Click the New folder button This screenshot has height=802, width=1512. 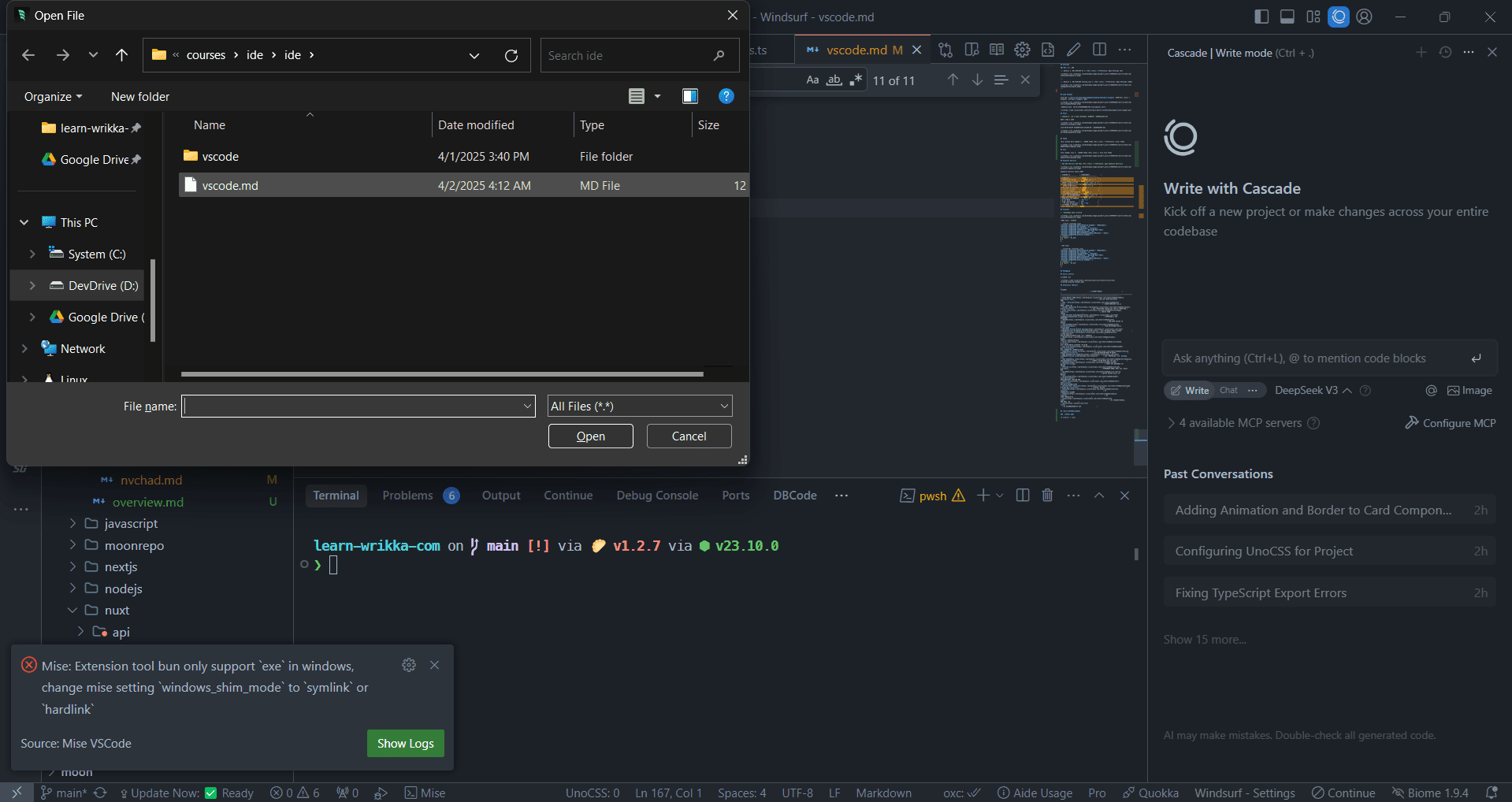(140, 96)
